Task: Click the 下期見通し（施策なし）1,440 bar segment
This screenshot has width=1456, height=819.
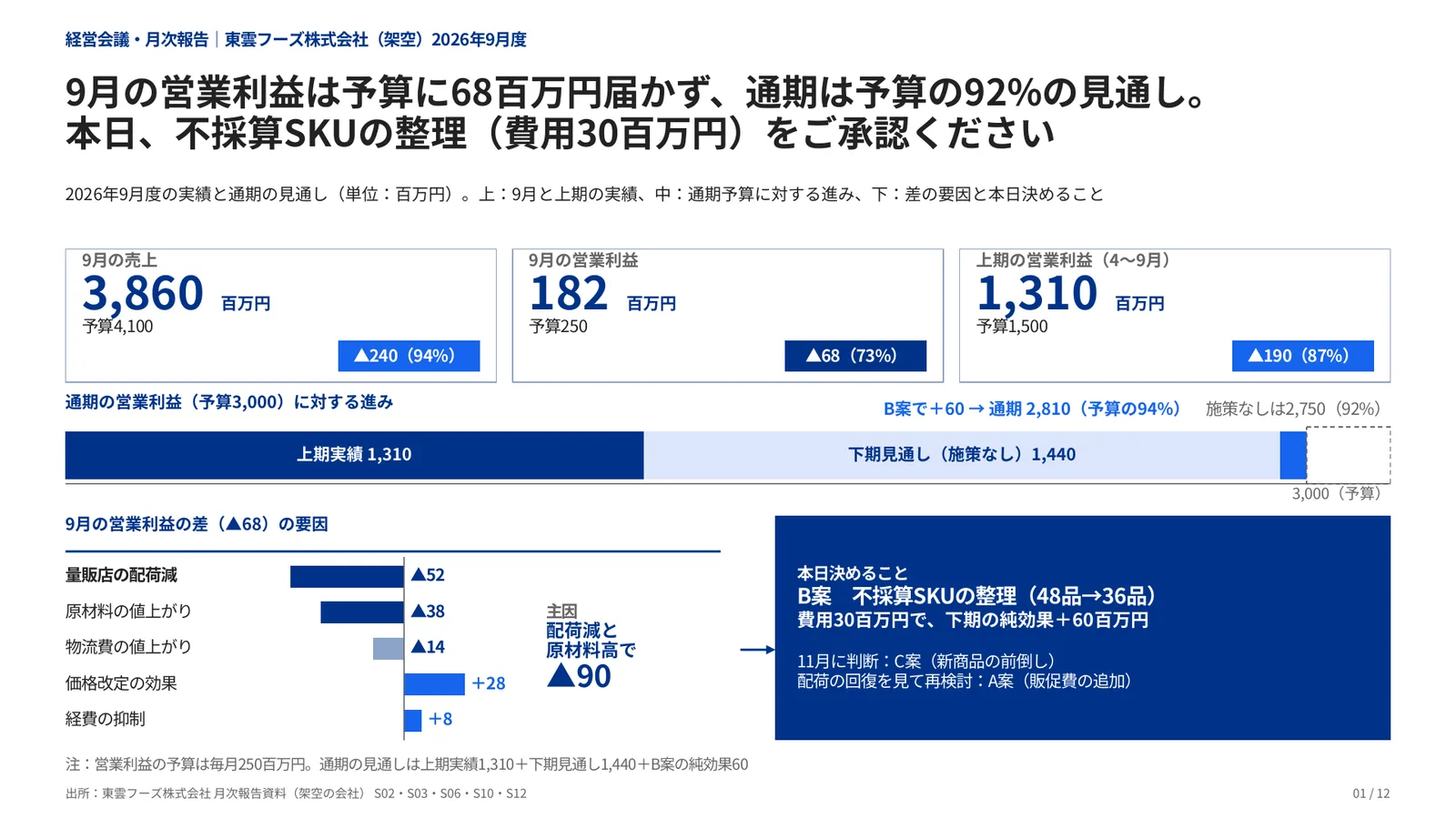Action: 962,455
